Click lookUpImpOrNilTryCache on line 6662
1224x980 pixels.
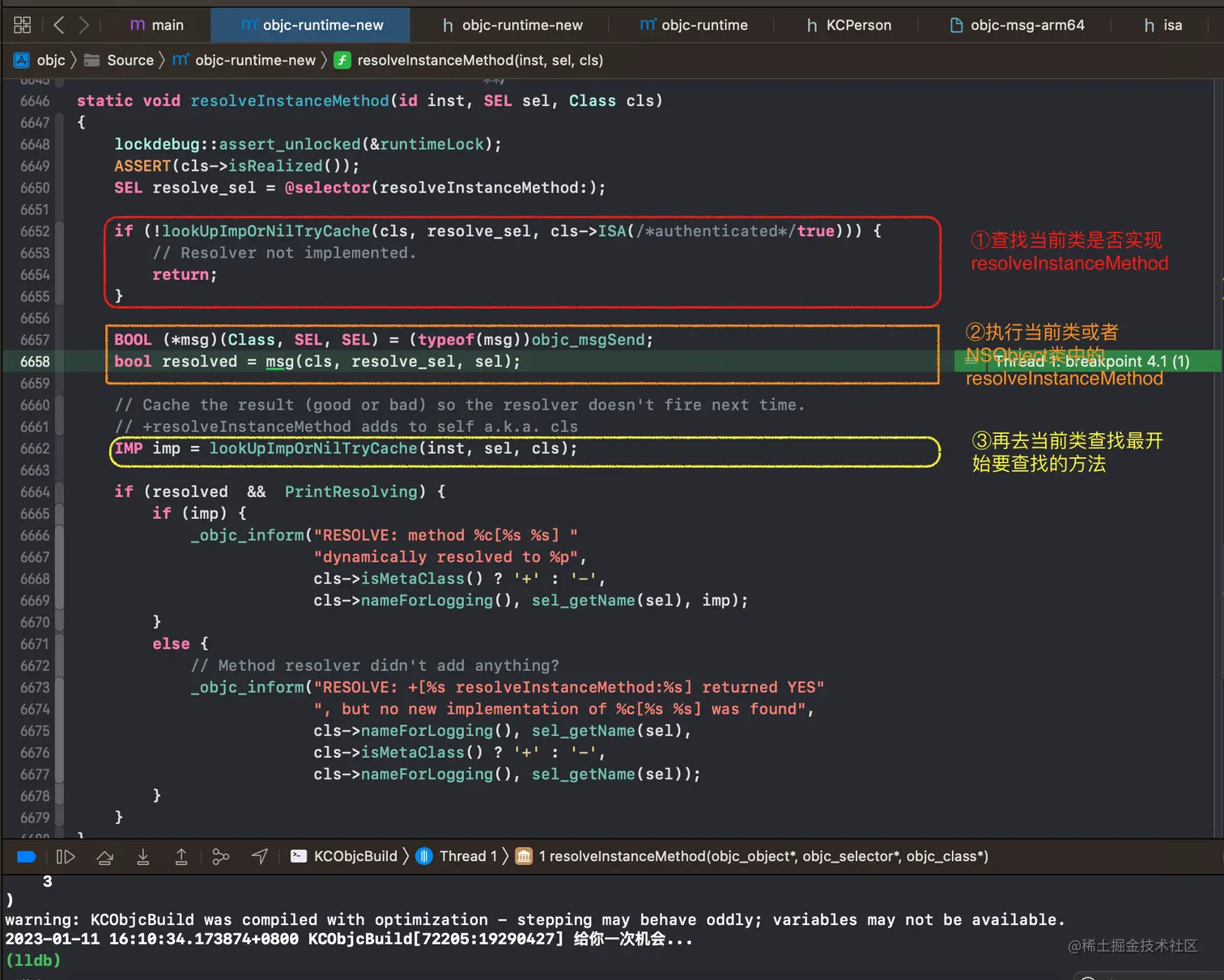pos(313,448)
